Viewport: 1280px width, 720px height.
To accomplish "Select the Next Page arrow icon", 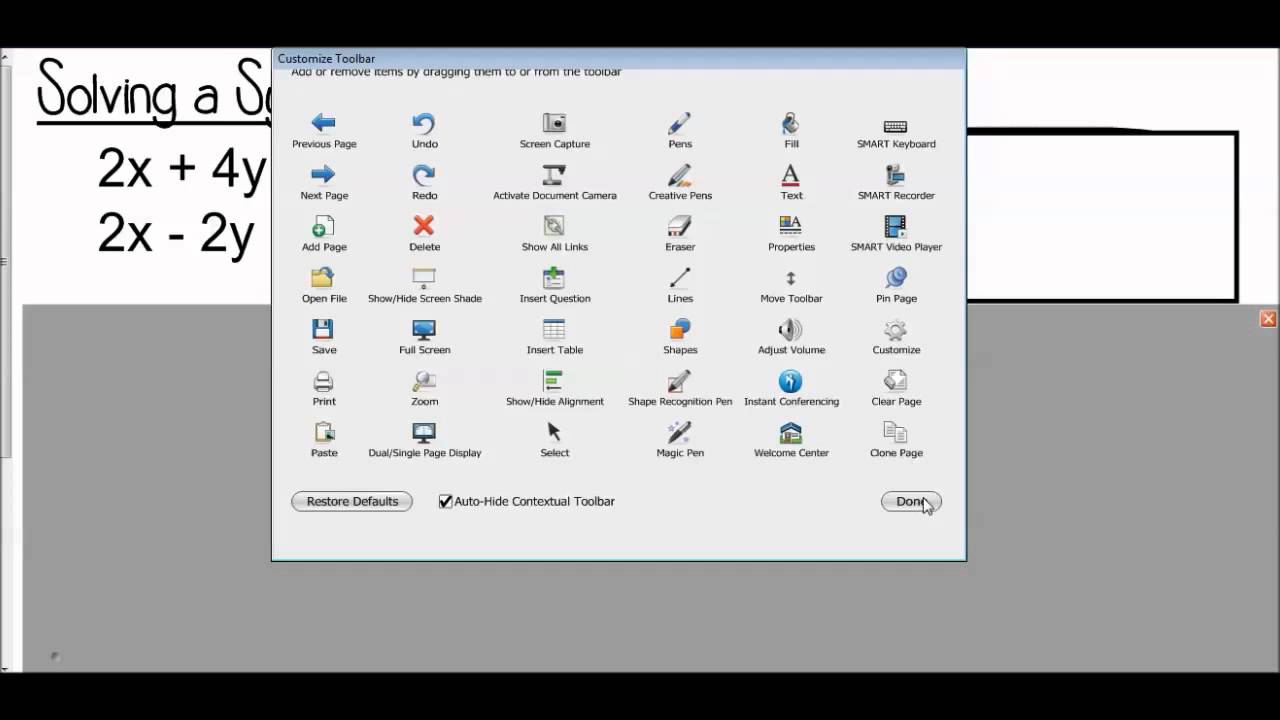I will pos(323,175).
